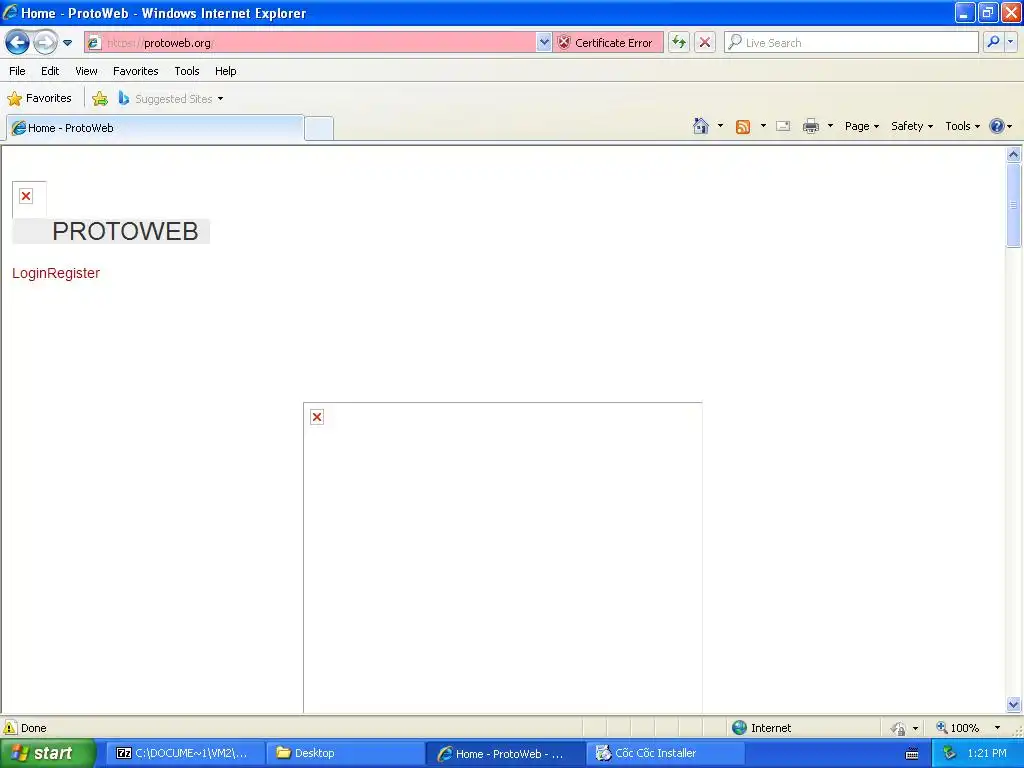Click the keyboard icon in system tray
Image resolution: width=1024 pixels, height=768 pixels.
tap(912, 754)
